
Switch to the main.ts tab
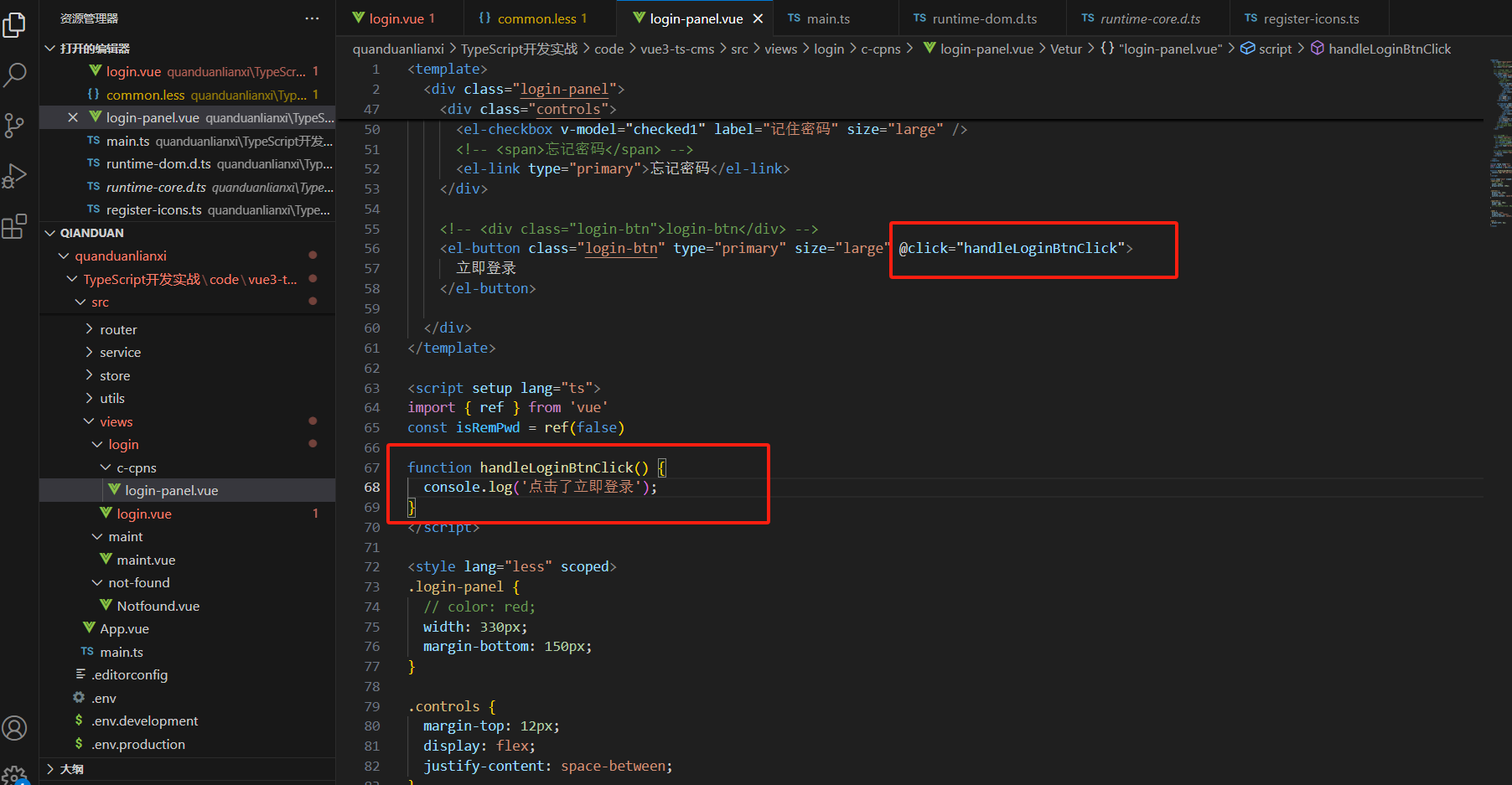[827, 18]
